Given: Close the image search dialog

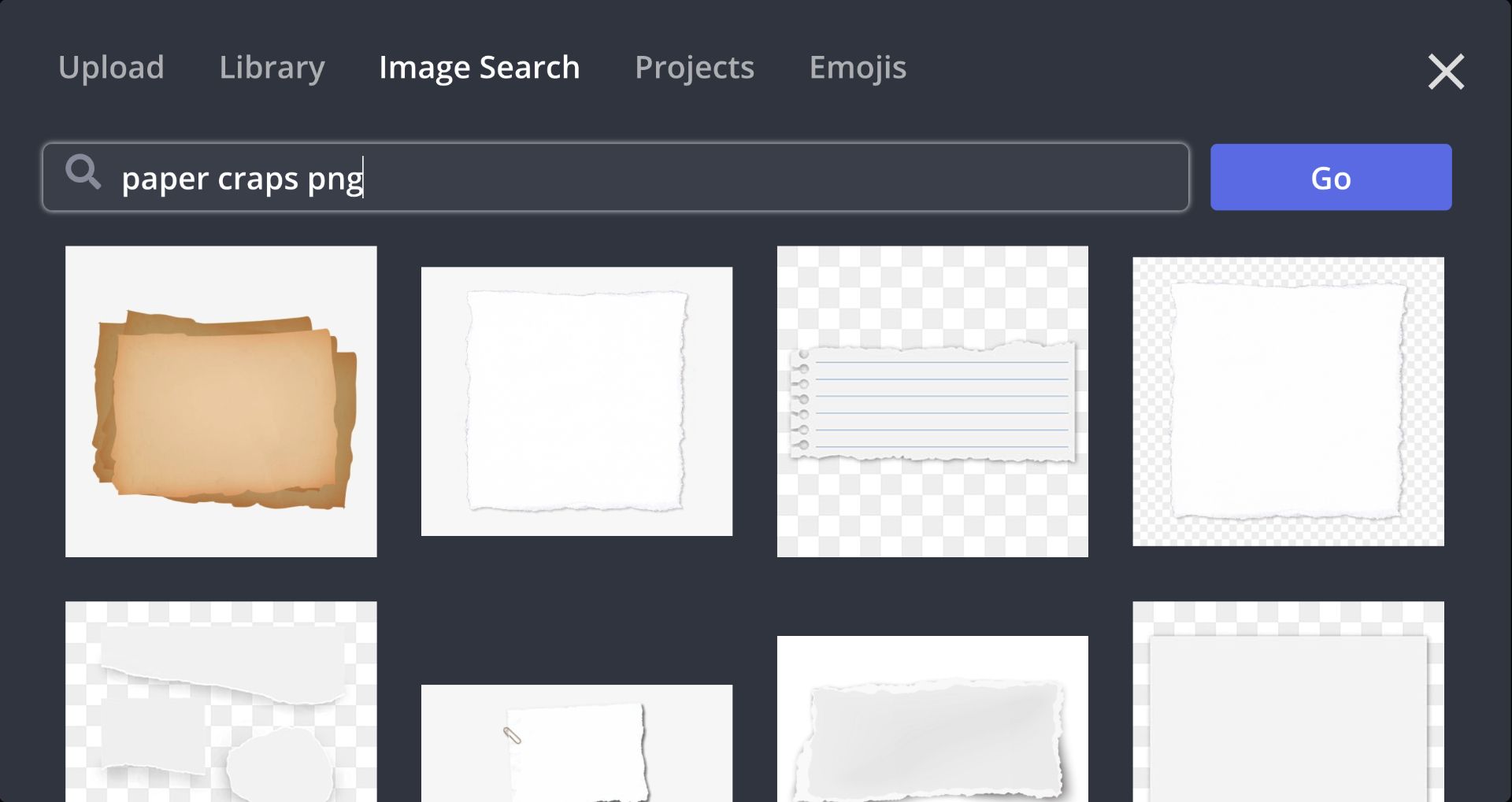Looking at the screenshot, I should click(1445, 72).
